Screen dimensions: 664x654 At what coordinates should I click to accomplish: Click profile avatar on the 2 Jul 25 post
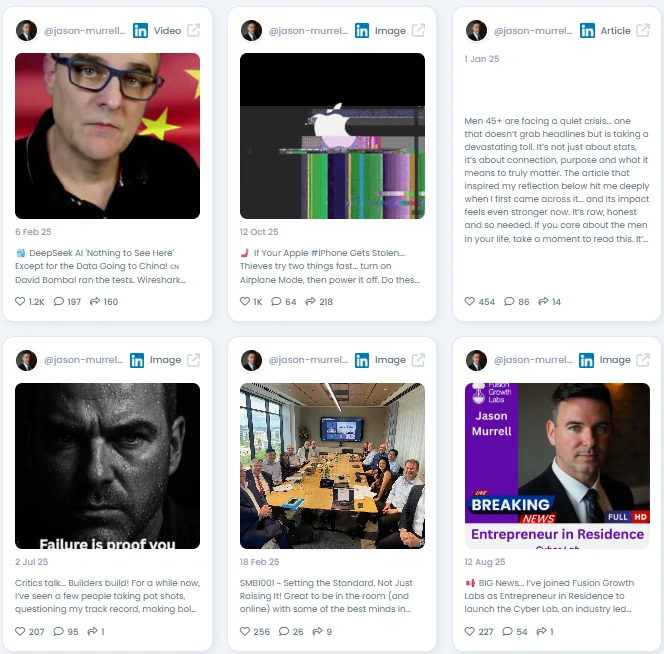(26, 360)
